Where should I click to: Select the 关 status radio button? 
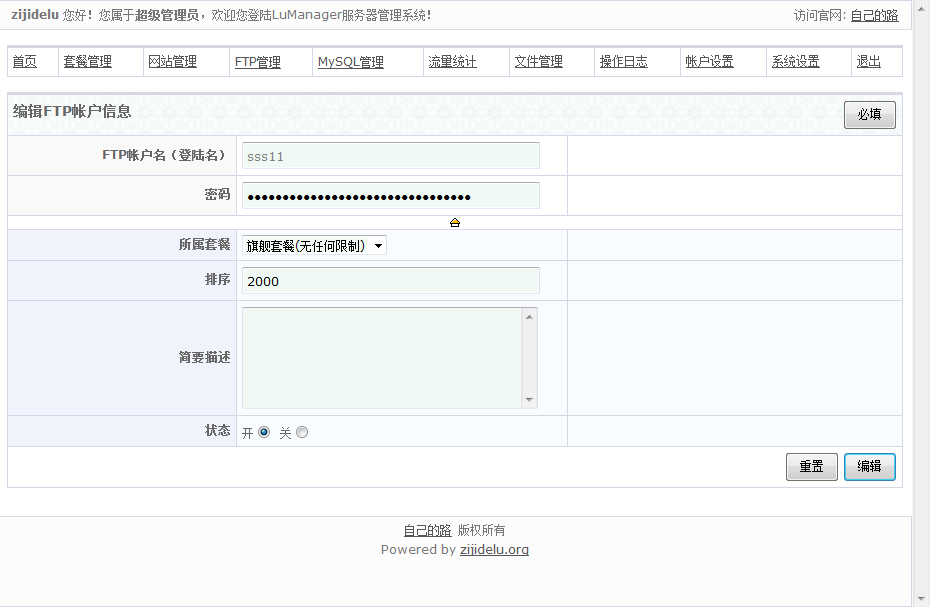coord(302,432)
